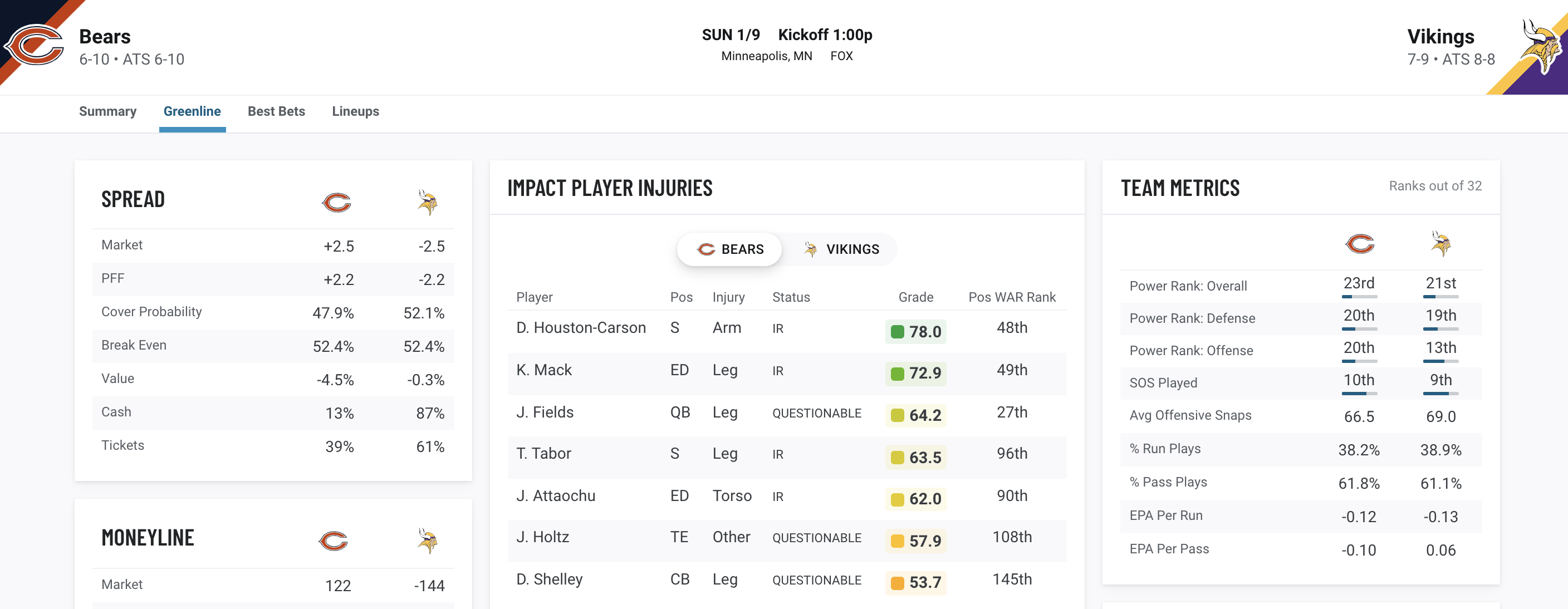Viewport: 1568px width, 609px height.
Task: Click K. Mack's green 72.9 grade badge
Action: tap(915, 373)
